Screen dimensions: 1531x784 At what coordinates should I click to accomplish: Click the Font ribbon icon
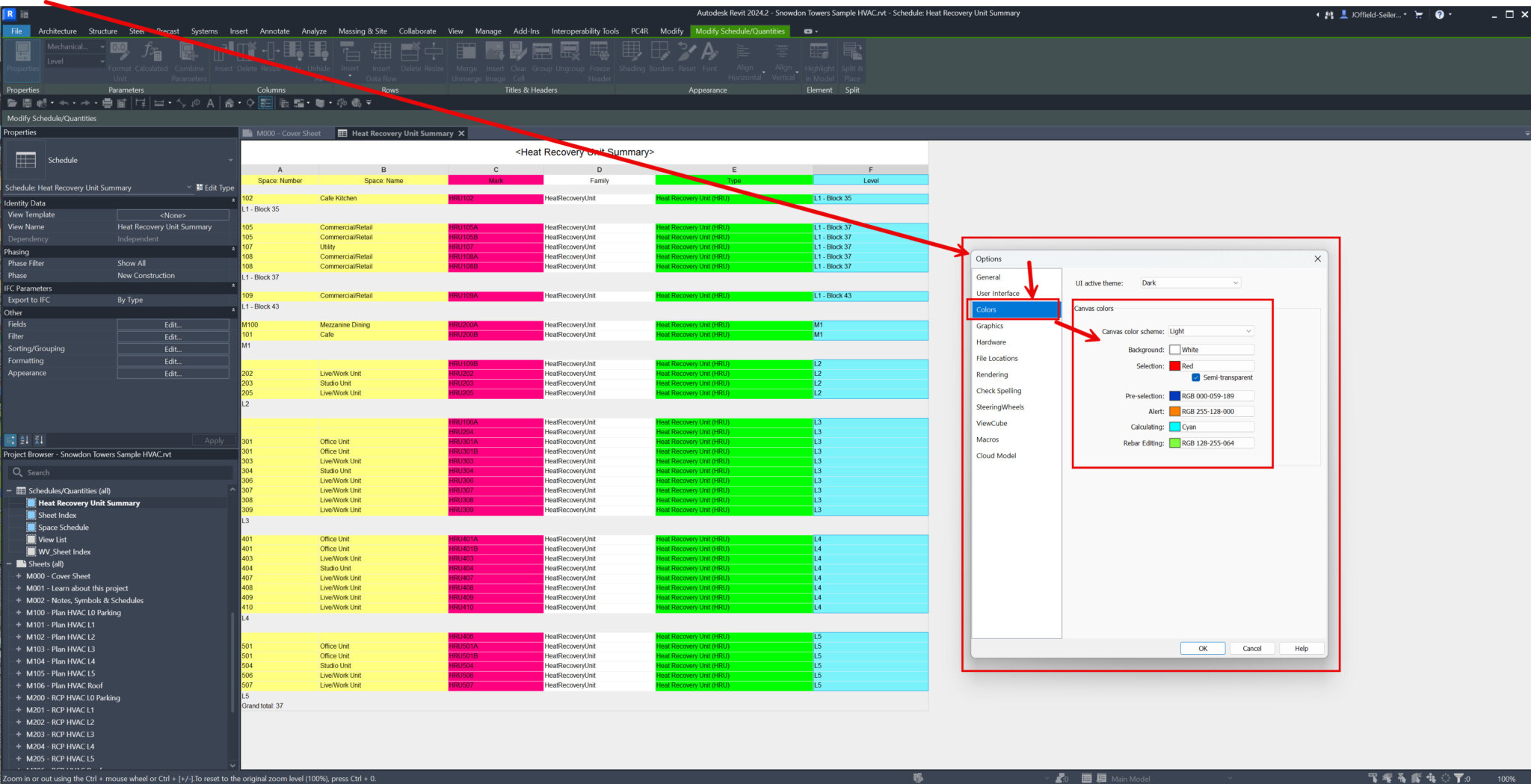(x=709, y=51)
